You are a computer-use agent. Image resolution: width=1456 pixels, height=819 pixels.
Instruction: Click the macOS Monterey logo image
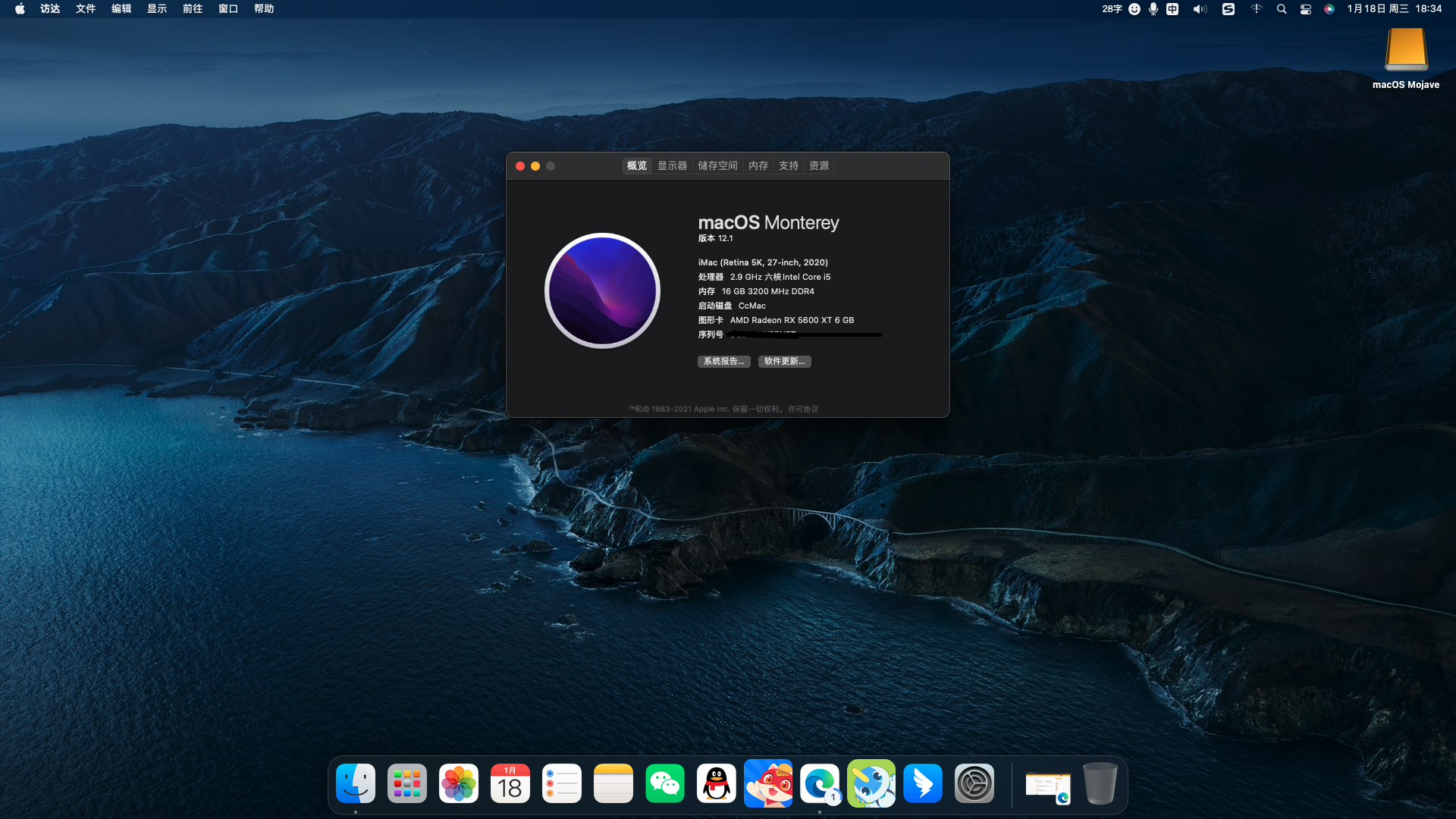click(603, 290)
